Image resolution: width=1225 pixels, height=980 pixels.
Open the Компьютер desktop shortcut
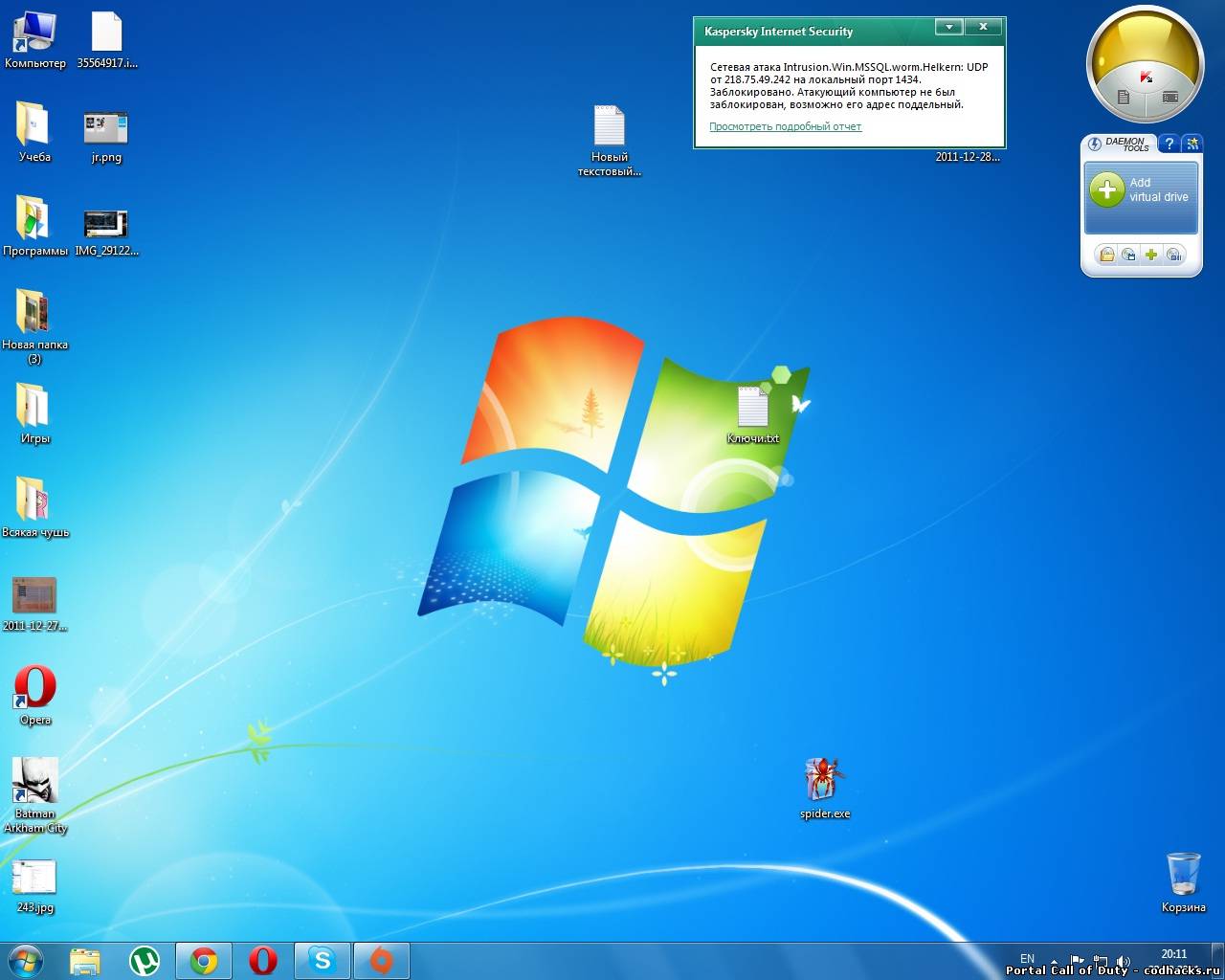[34, 40]
